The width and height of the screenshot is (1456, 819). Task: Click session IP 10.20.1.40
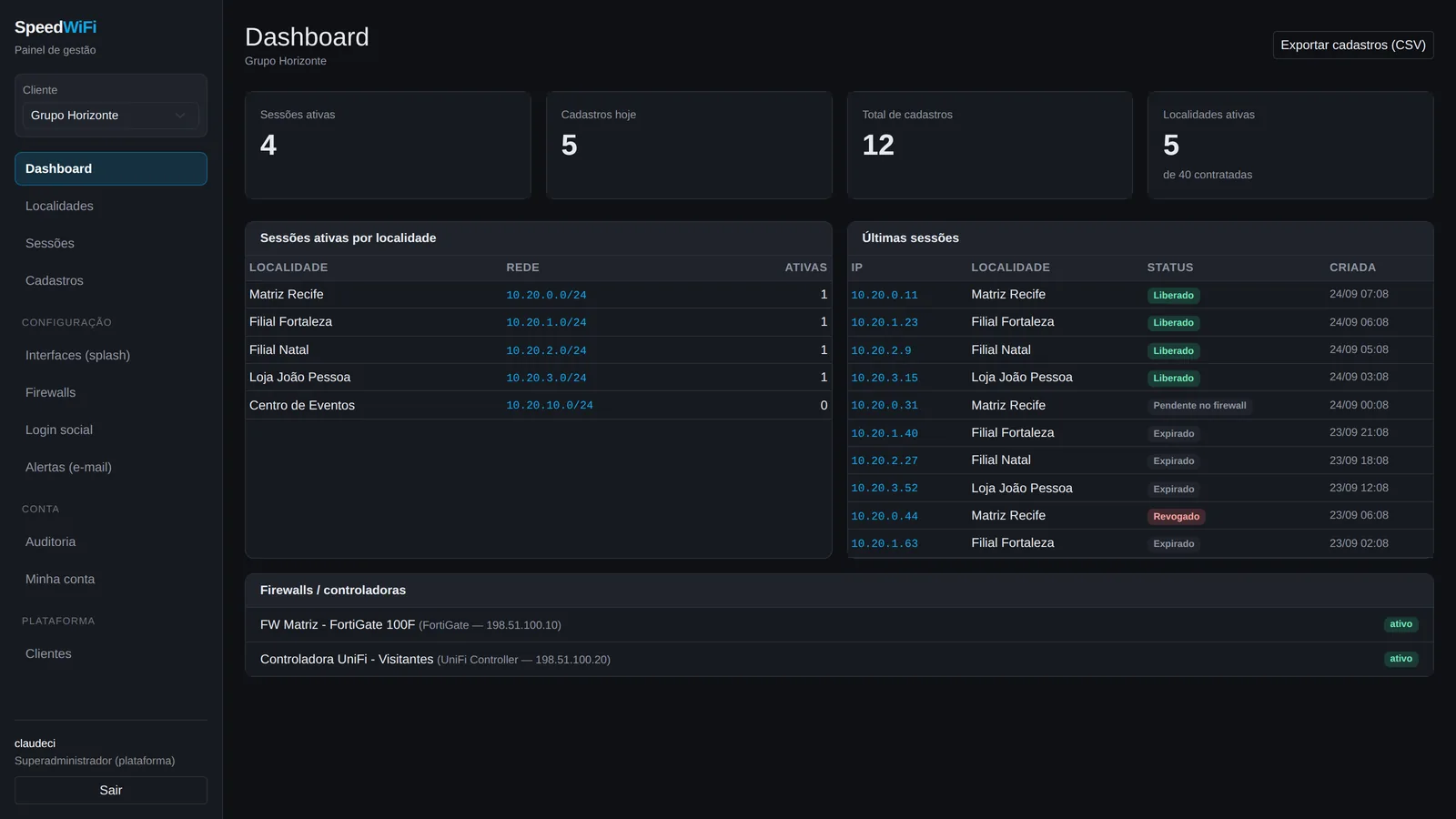885,433
